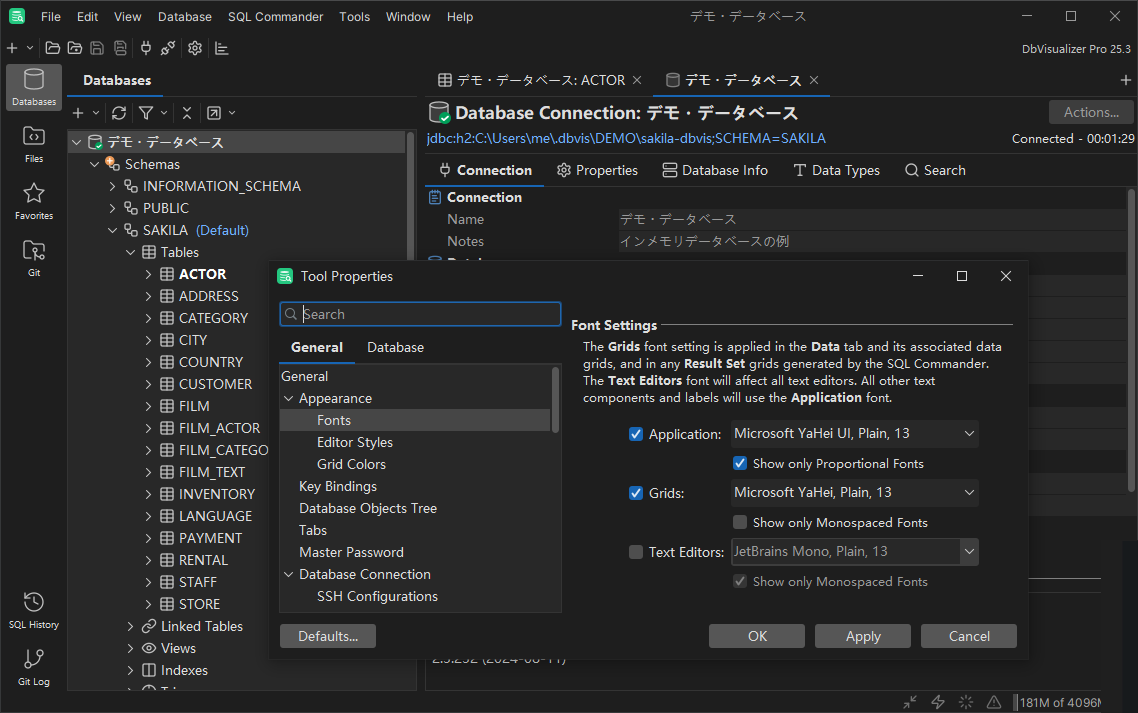
Task: Collapse the SAKILA schema
Action: (112, 229)
